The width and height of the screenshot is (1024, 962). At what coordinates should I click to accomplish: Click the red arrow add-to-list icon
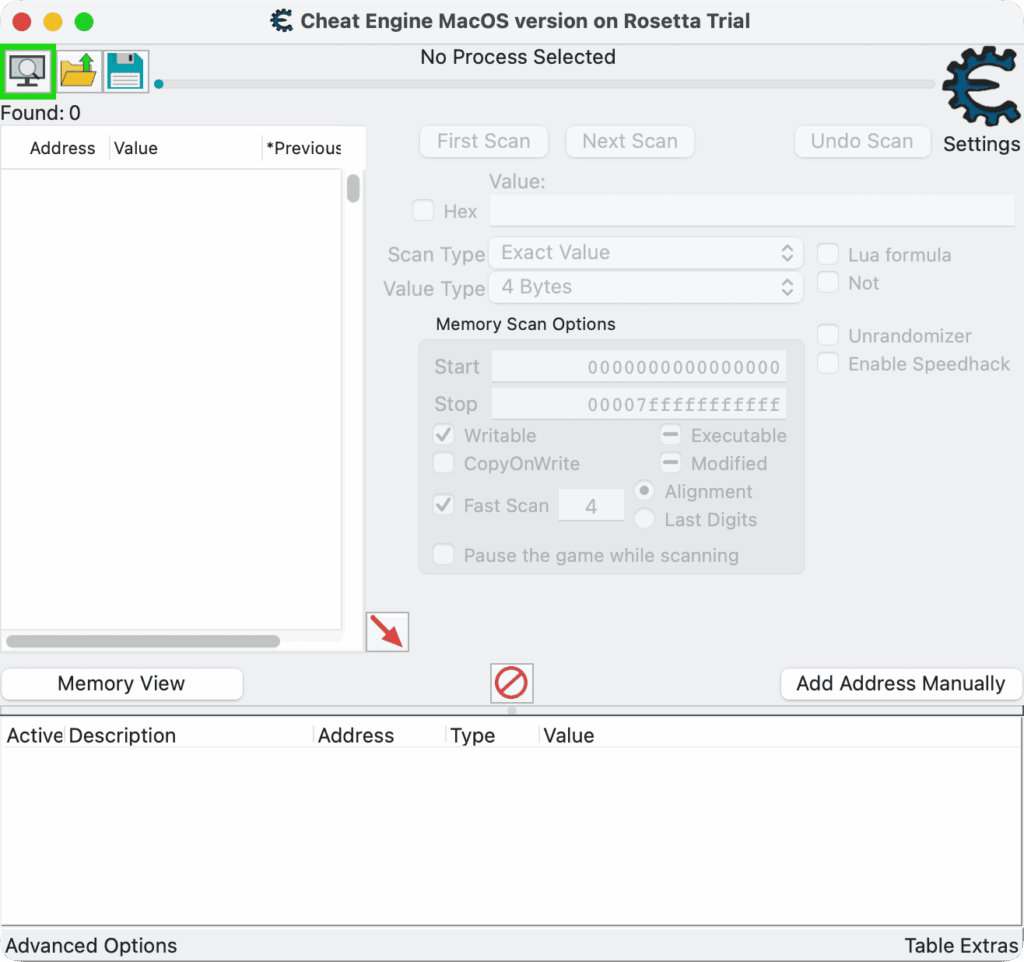pyautogui.click(x=387, y=632)
